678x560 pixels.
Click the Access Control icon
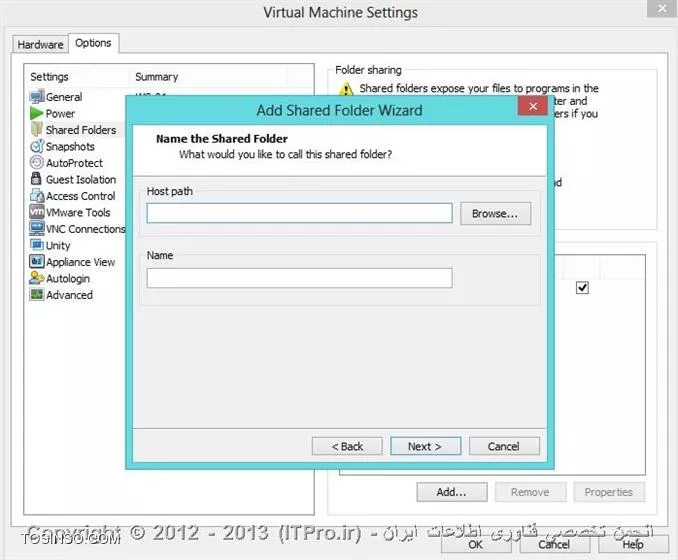click(37, 195)
